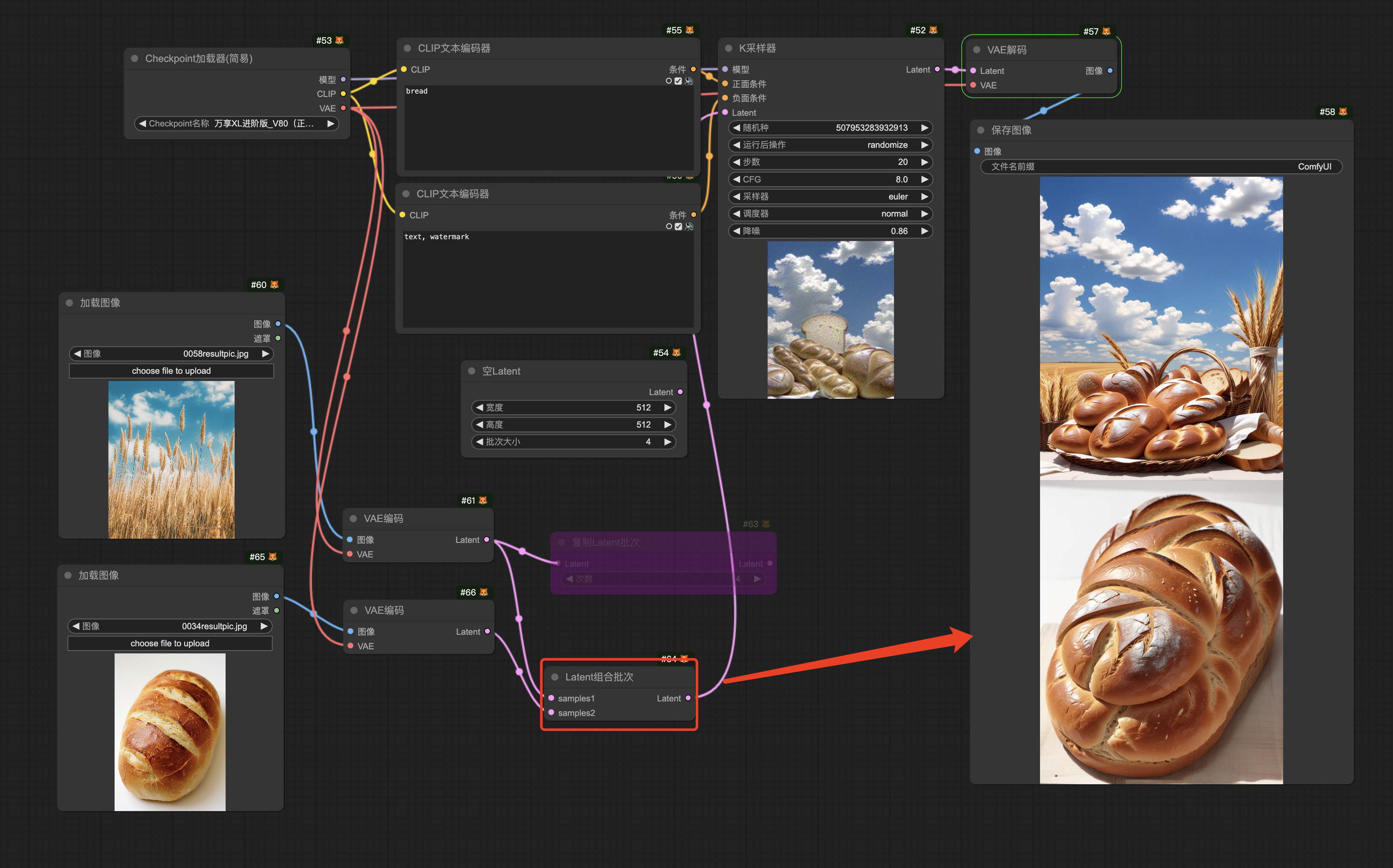Click collapse dot on Latent组合批次 node
1393x868 pixels.
point(555,677)
